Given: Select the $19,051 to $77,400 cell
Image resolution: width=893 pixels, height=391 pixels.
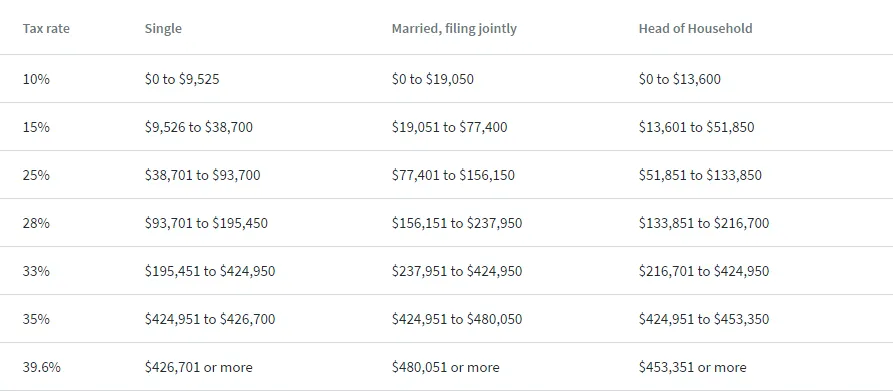Looking at the screenshot, I should click(449, 127).
